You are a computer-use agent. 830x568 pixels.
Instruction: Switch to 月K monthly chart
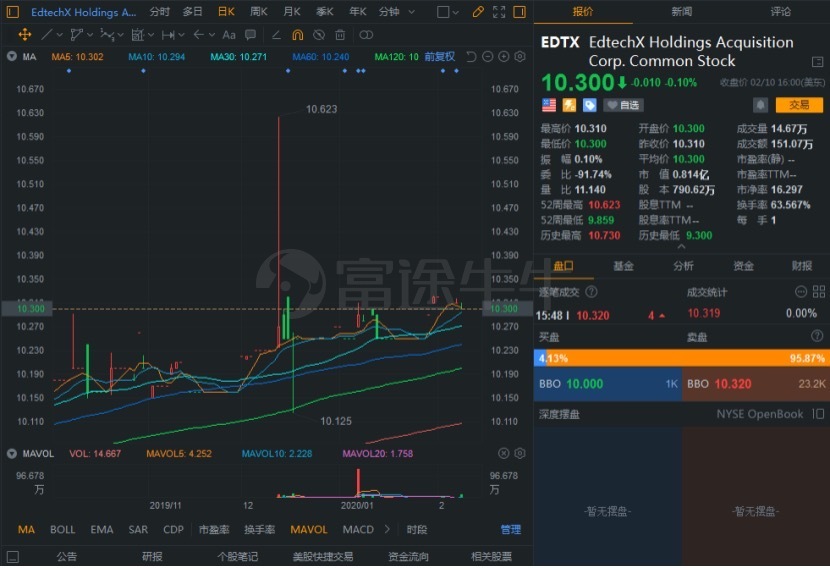pyautogui.click(x=292, y=12)
